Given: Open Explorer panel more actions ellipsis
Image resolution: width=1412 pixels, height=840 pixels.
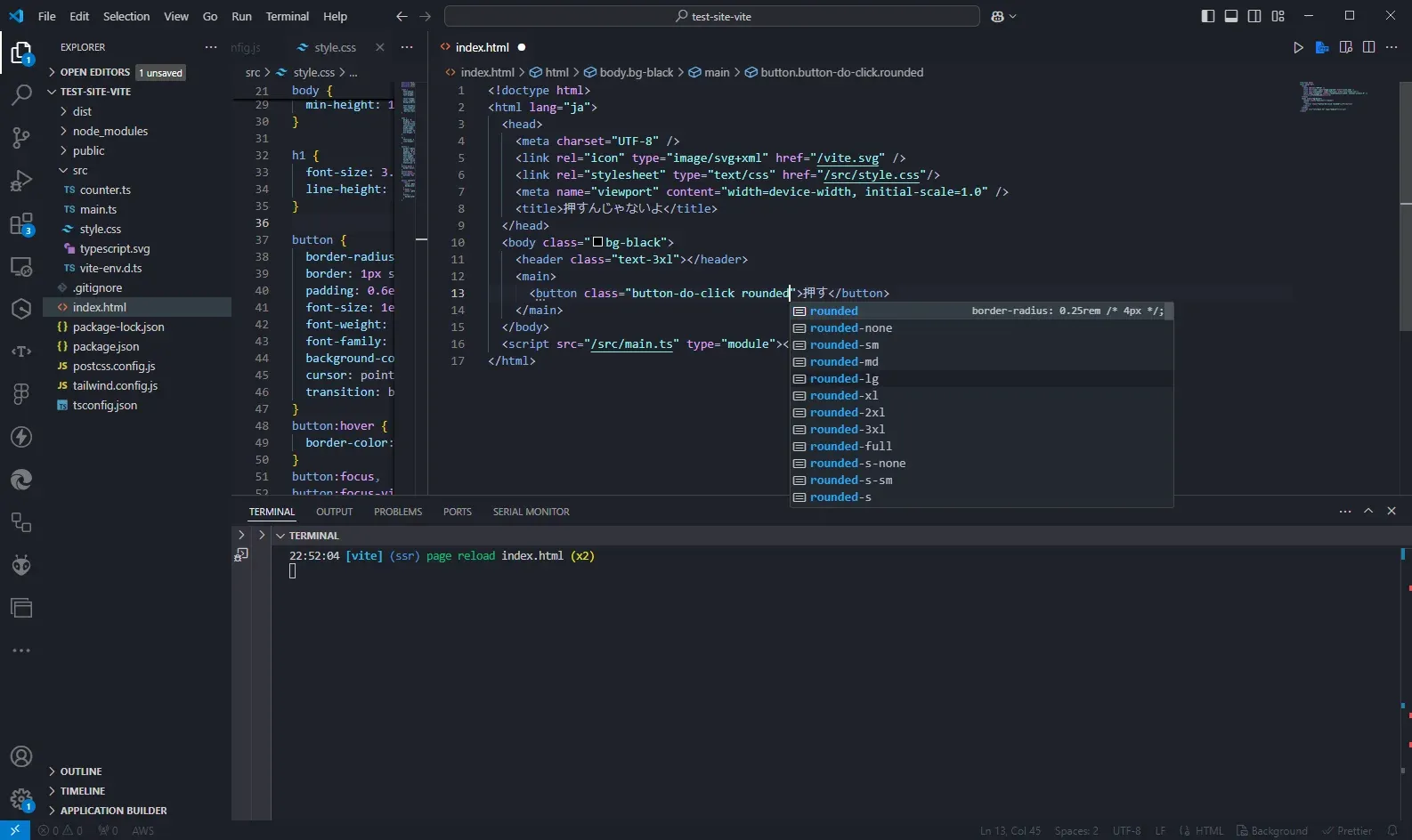Looking at the screenshot, I should [x=210, y=47].
